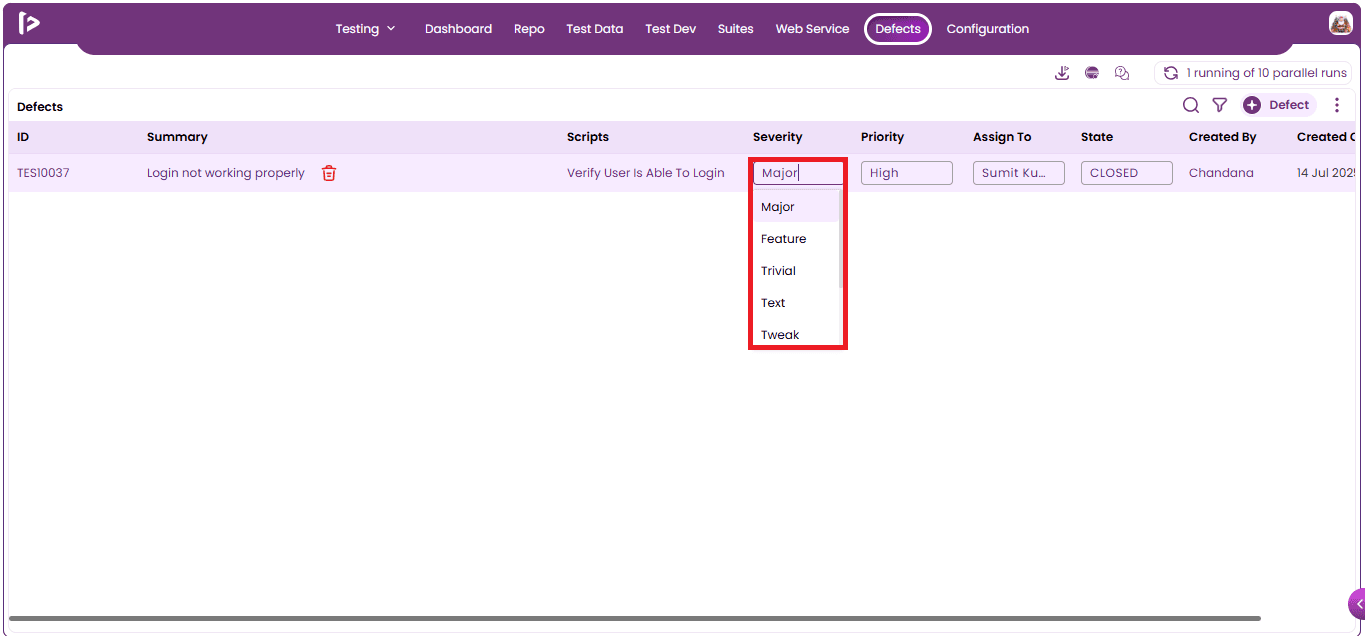Click the add Defect button
This screenshot has height=636, width=1365.
click(1278, 105)
